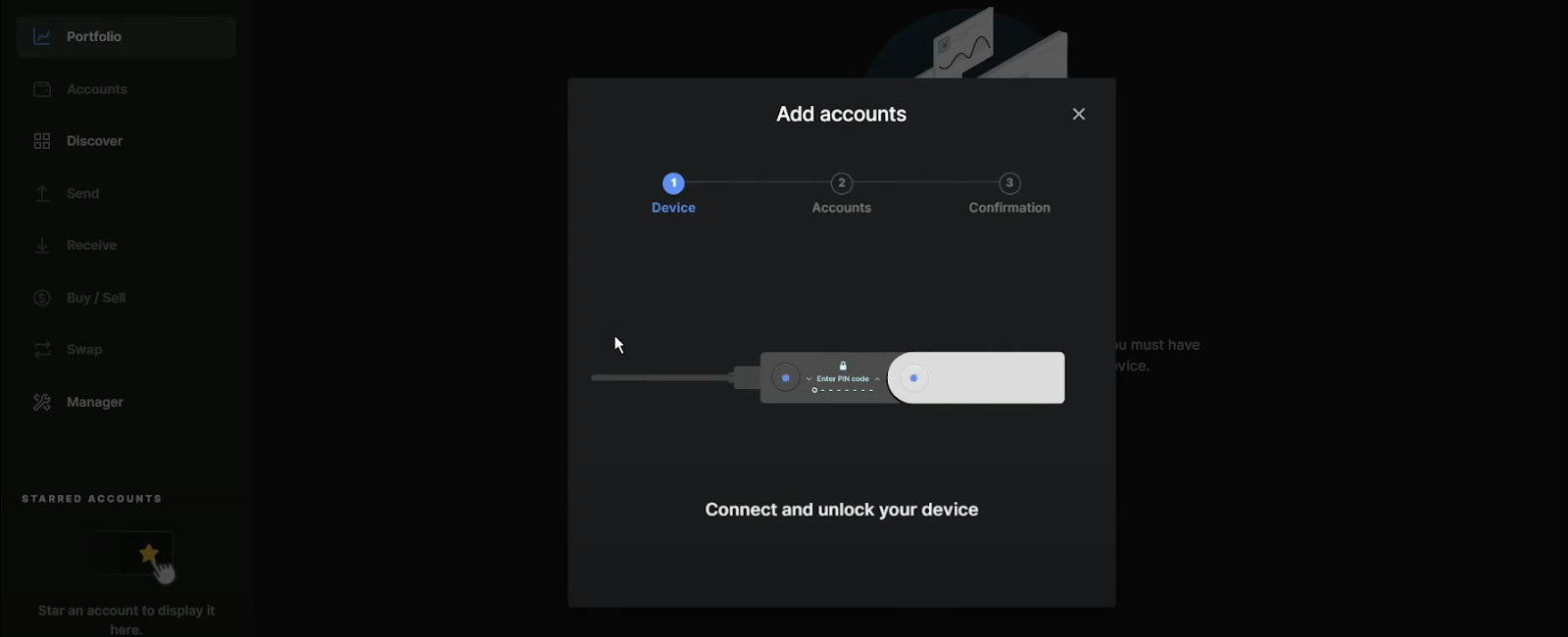
Task: Click the Confirmation step label
Action: [1009, 208]
